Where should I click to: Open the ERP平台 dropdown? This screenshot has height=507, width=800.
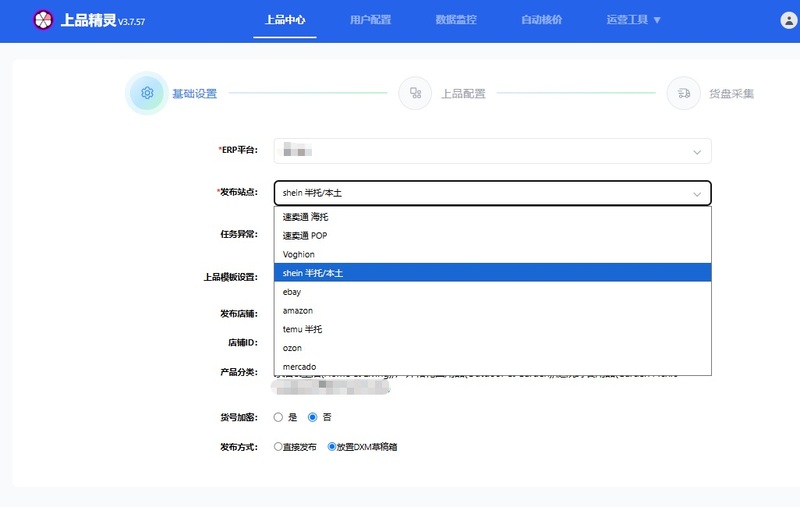(x=492, y=151)
